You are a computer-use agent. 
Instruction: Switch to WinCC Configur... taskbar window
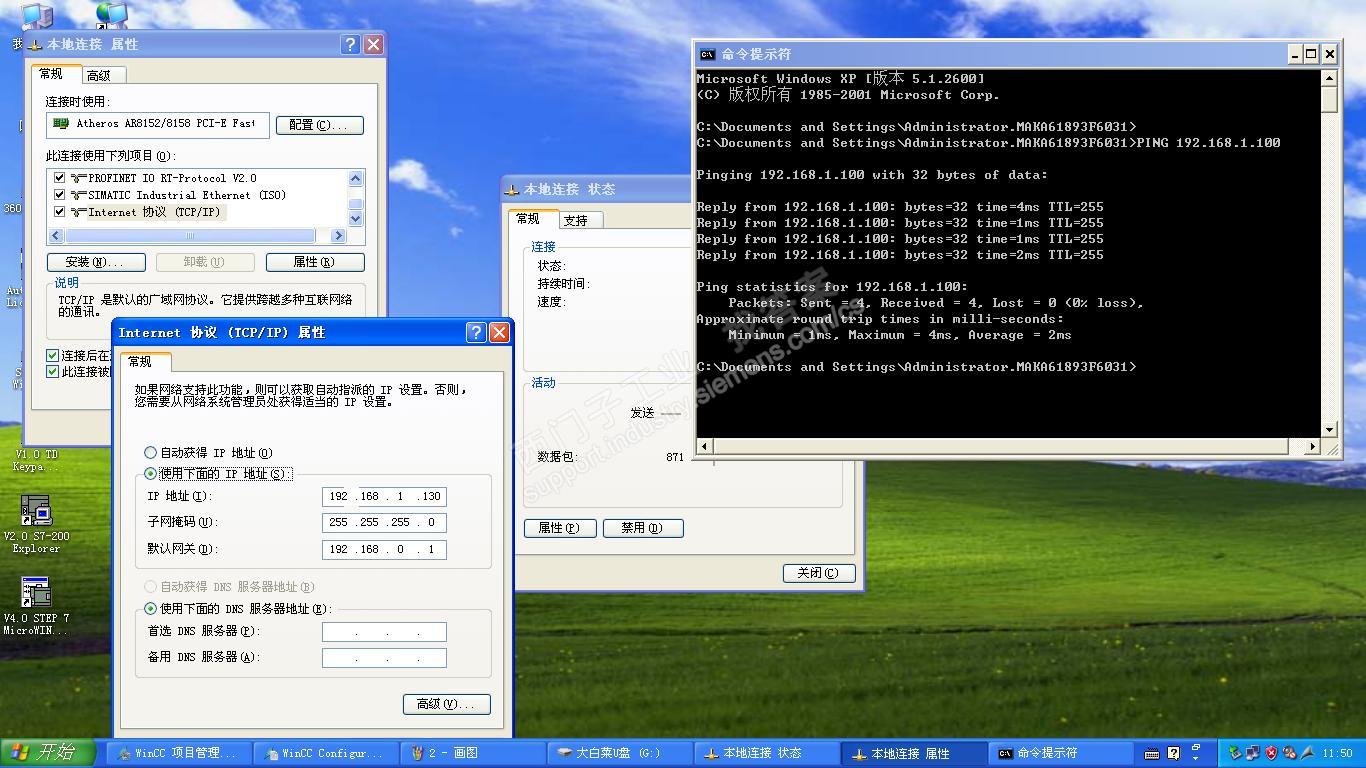(325, 753)
